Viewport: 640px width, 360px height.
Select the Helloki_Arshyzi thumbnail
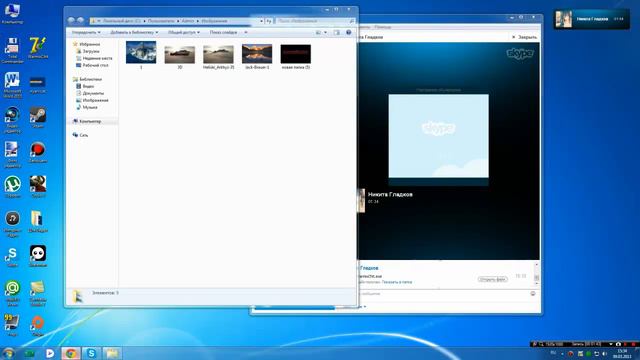pos(218,56)
